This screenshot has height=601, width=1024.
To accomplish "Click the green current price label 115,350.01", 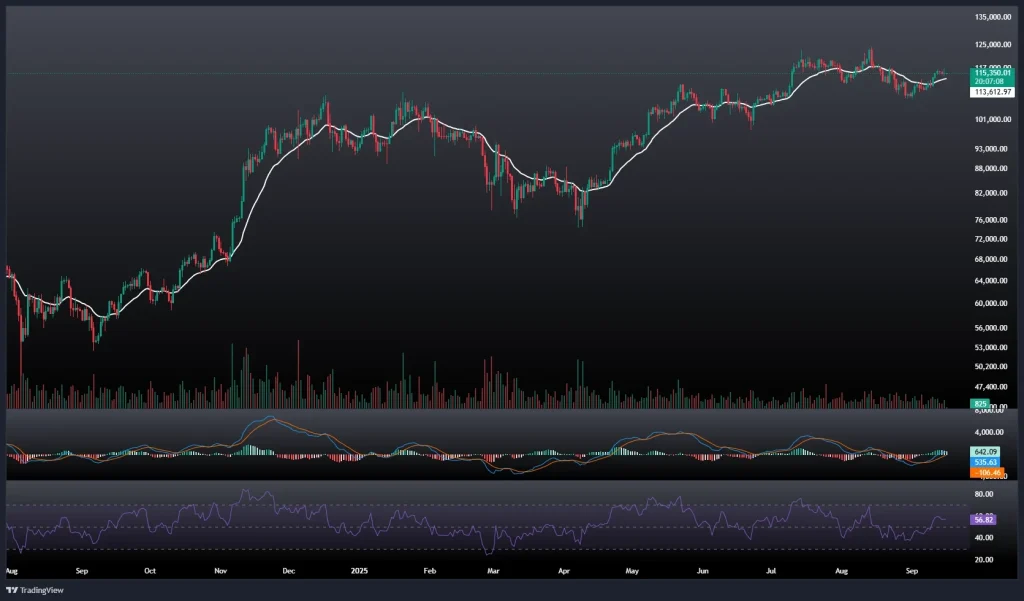I will click(x=992, y=74).
